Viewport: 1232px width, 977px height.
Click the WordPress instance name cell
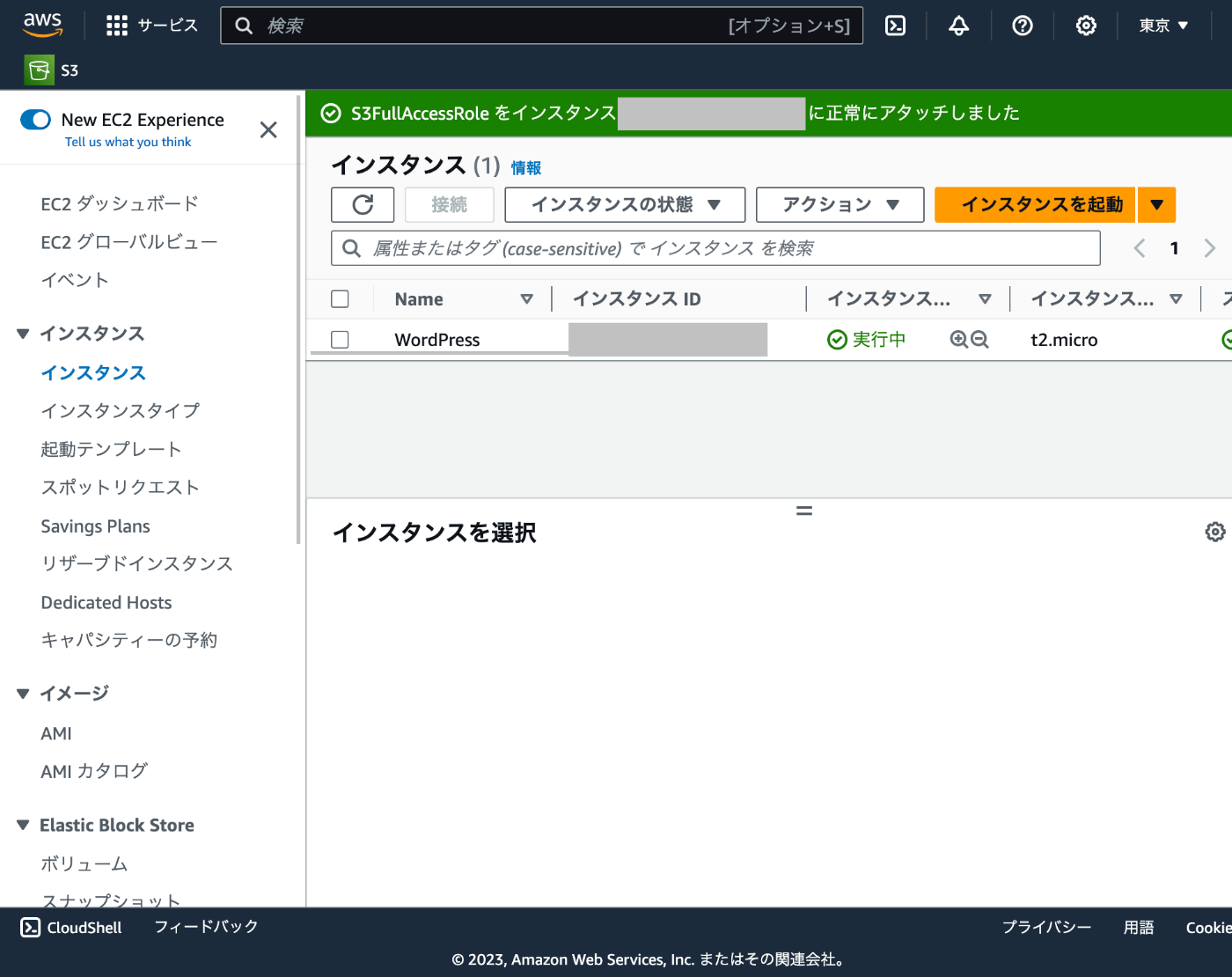pyautogui.click(x=437, y=340)
